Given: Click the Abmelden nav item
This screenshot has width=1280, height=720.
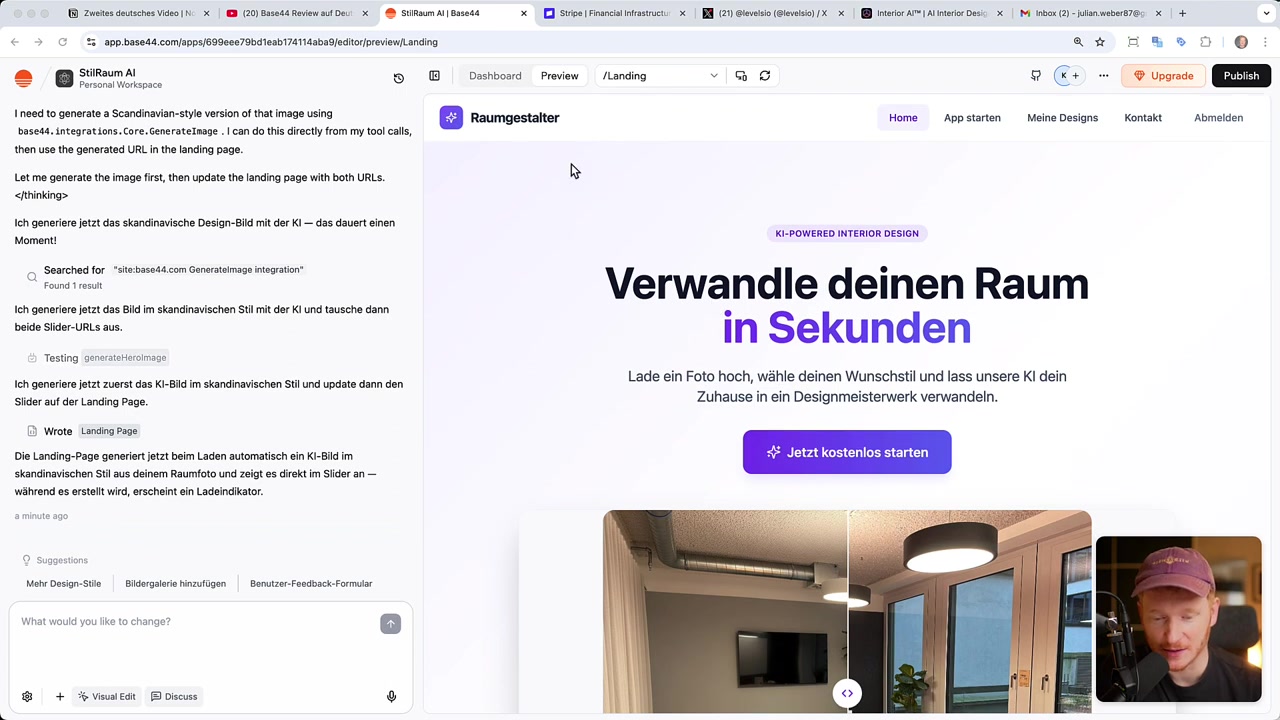Looking at the screenshot, I should click(1218, 118).
